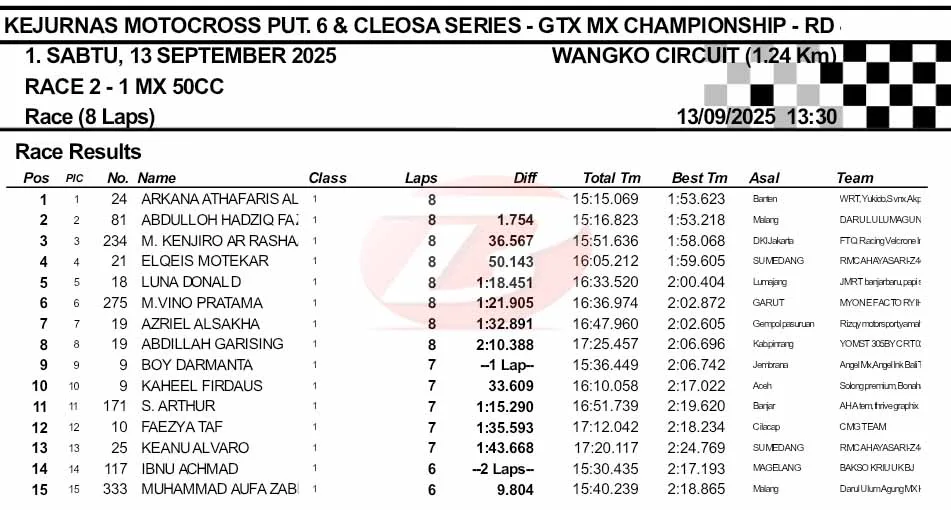Click the best time 1:53.218
This screenshot has height=510, width=951.
click(696, 220)
